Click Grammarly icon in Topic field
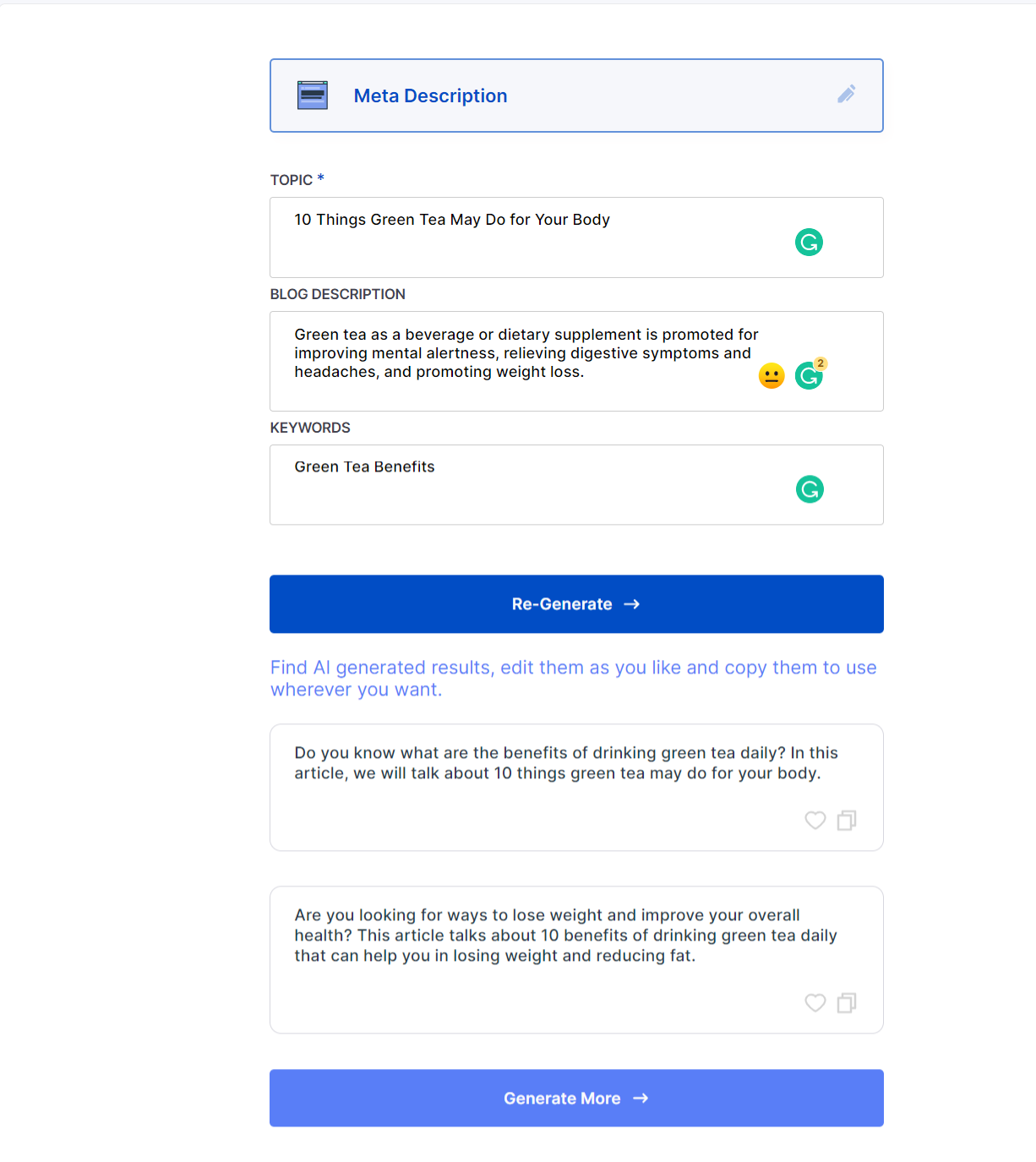This screenshot has width=1036, height=1162. click(x=809, y=243)
